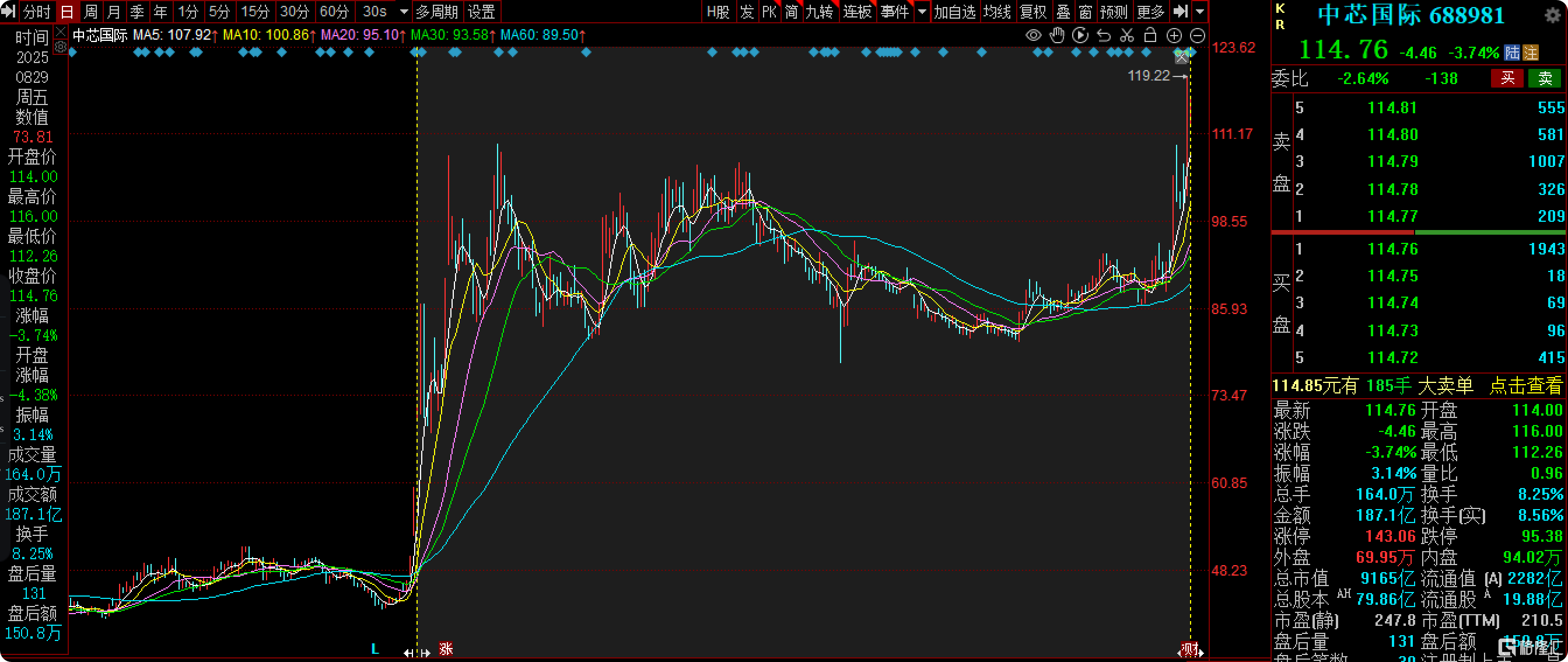Image resolution: width=1568 pixels, height=662 pixels.
Task: Open dropdown arrow after 事件 button
Action: click(922, 12)
